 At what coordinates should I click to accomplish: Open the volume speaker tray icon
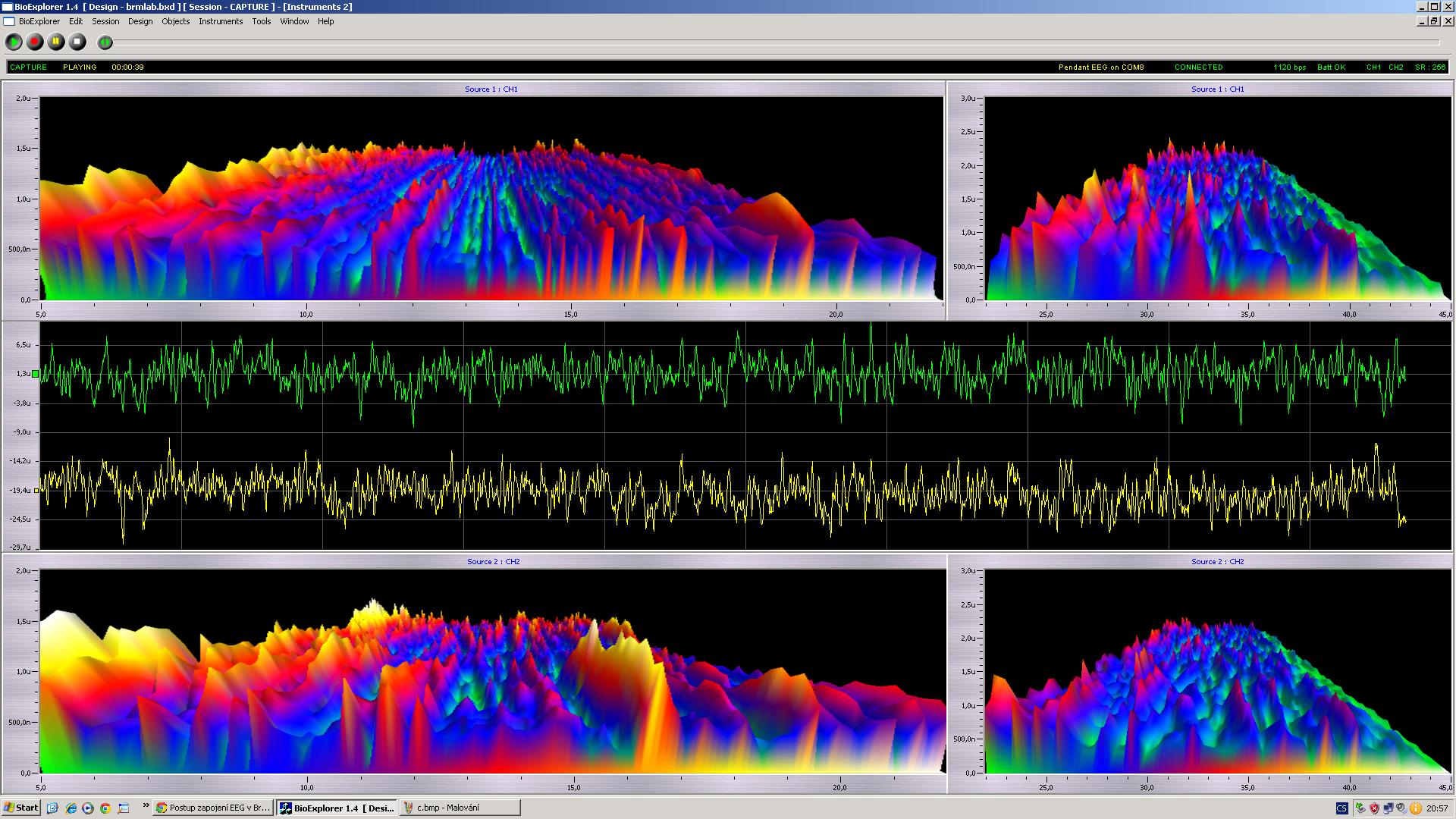[1401, 808]
